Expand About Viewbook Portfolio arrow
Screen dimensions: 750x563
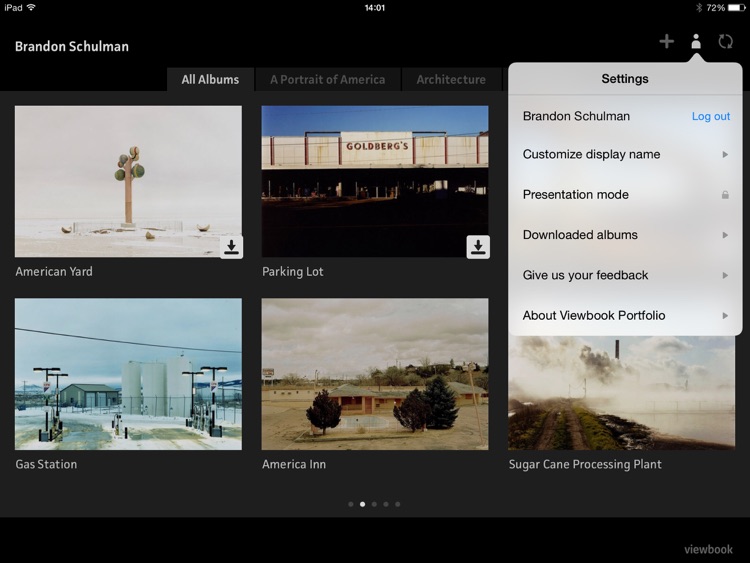coord(725,316)
